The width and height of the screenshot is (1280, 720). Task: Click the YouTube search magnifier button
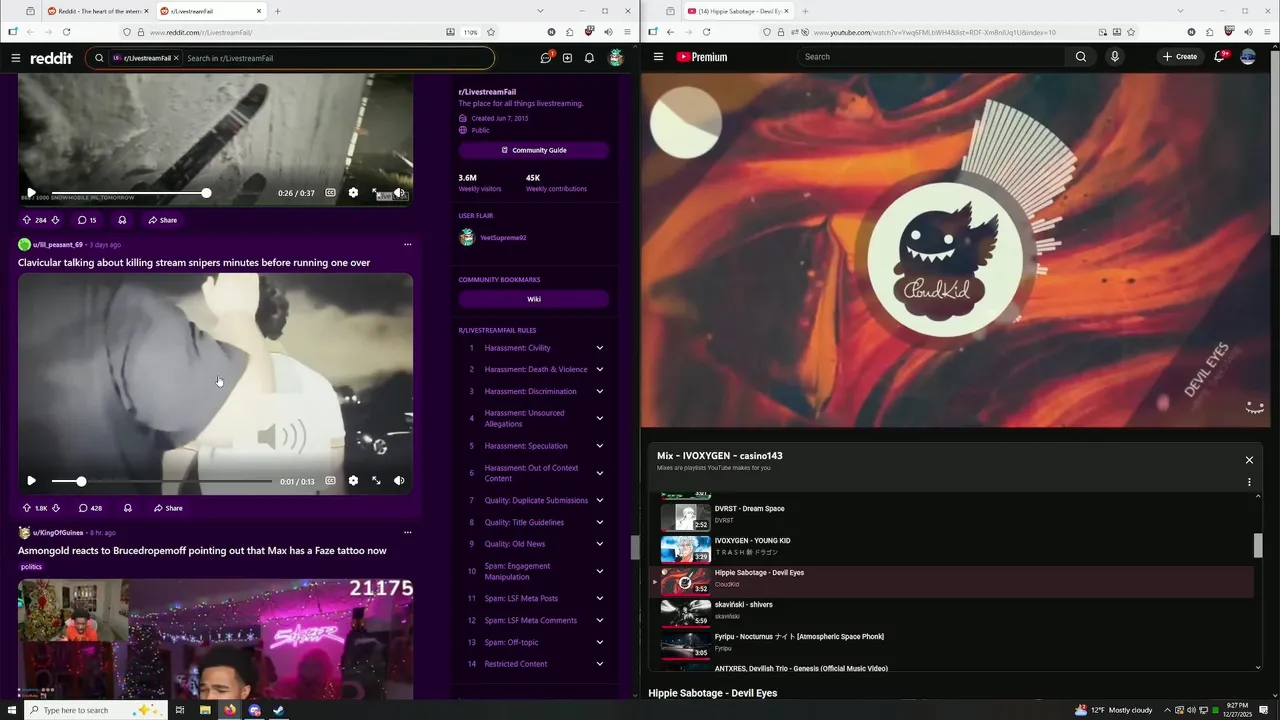[1081, 57]
